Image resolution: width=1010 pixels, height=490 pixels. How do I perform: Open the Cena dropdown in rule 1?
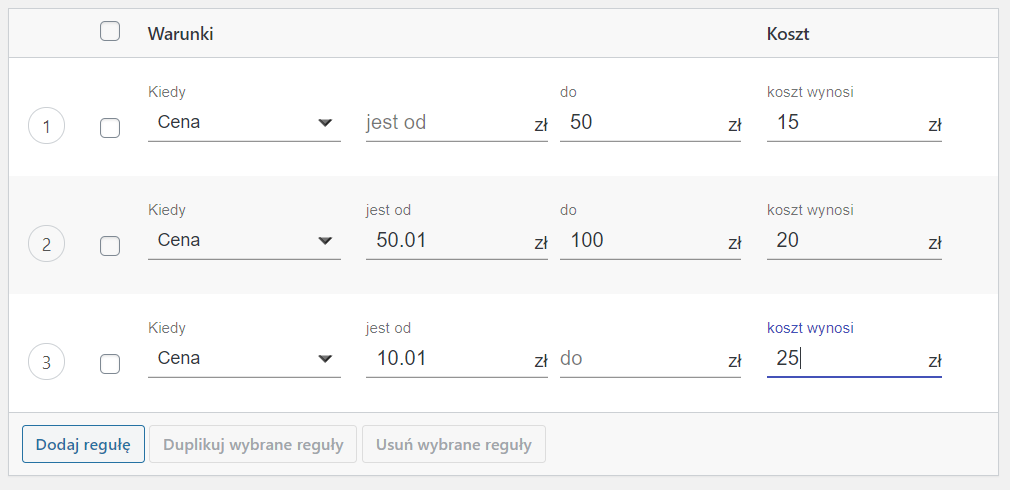pyautogui.click(x=244, y=122)
